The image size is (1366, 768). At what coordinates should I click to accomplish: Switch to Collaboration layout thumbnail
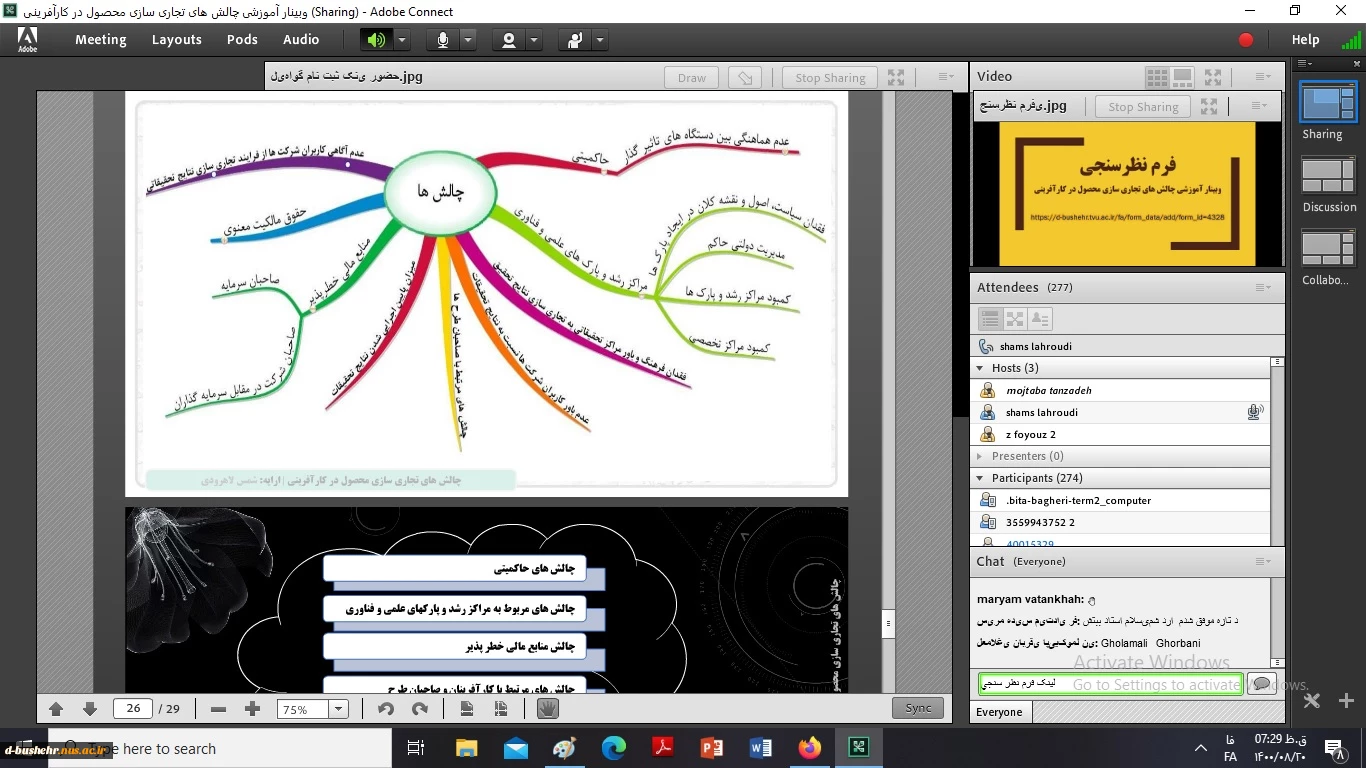1328,248
